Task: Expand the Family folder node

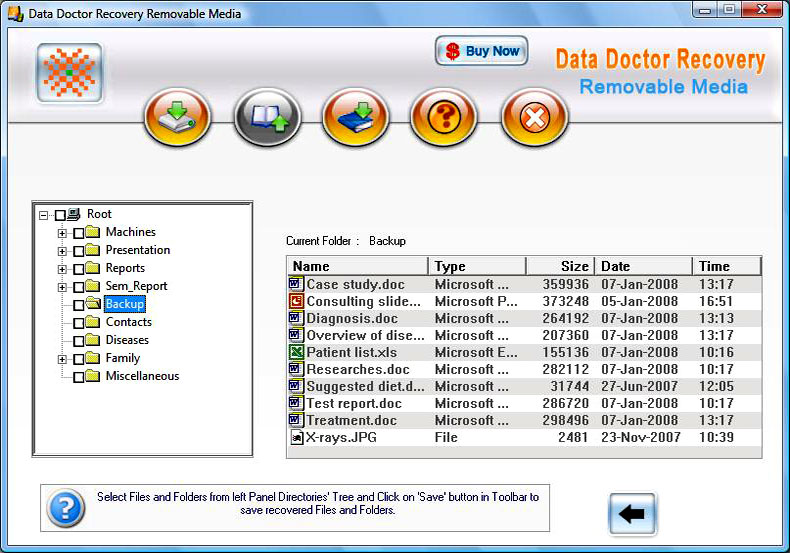Action: tap(62, 359)
